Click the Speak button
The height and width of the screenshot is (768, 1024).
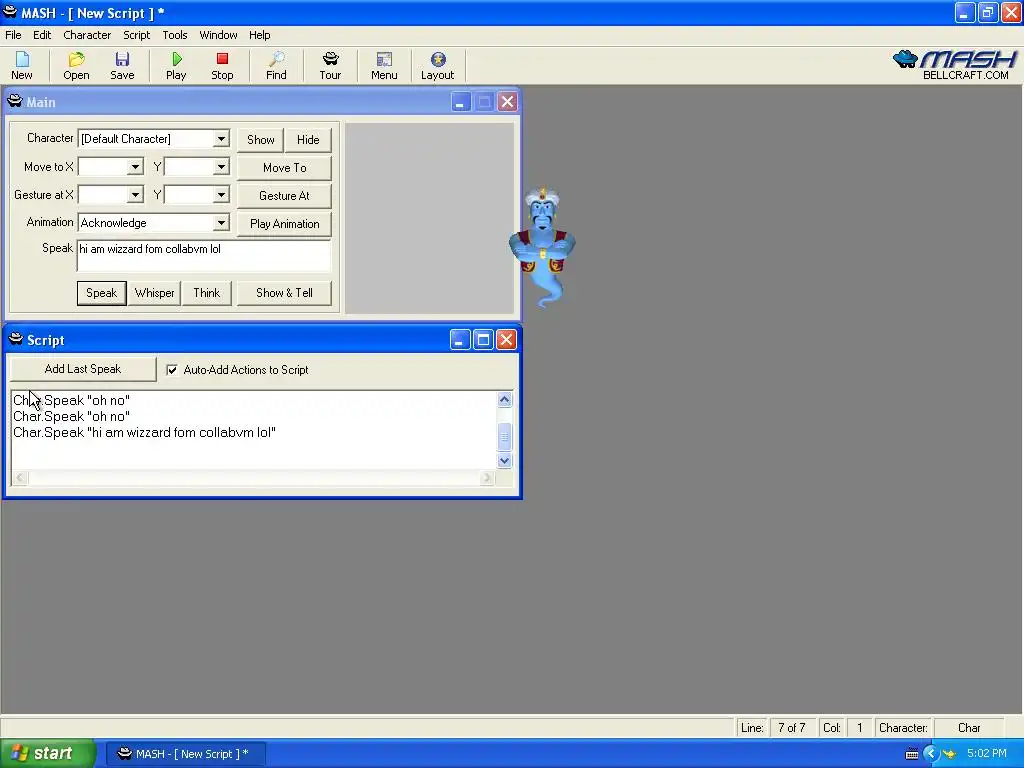102,293
